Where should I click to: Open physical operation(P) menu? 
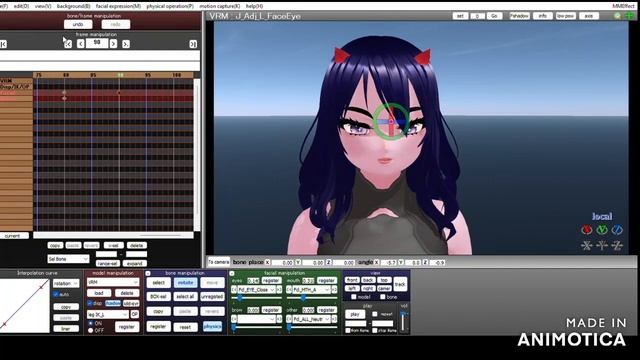pos(170,6)
